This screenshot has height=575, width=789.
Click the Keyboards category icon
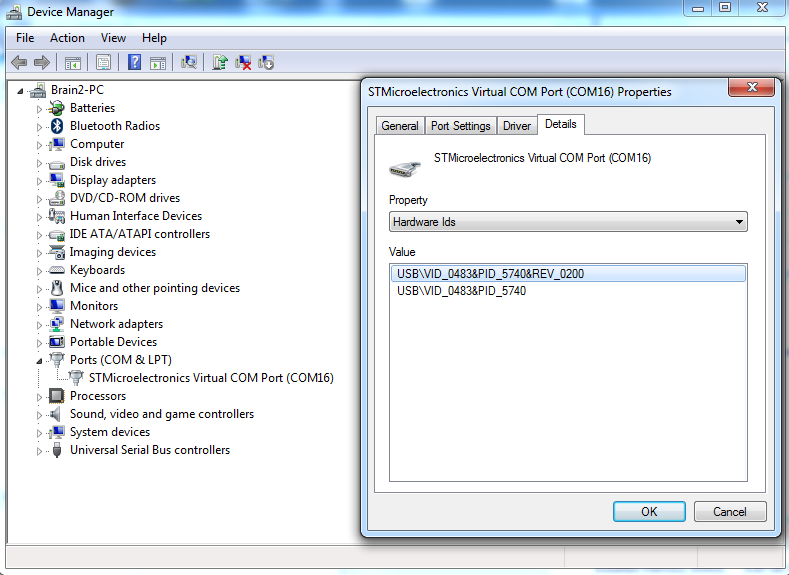(x=57, y=270)
